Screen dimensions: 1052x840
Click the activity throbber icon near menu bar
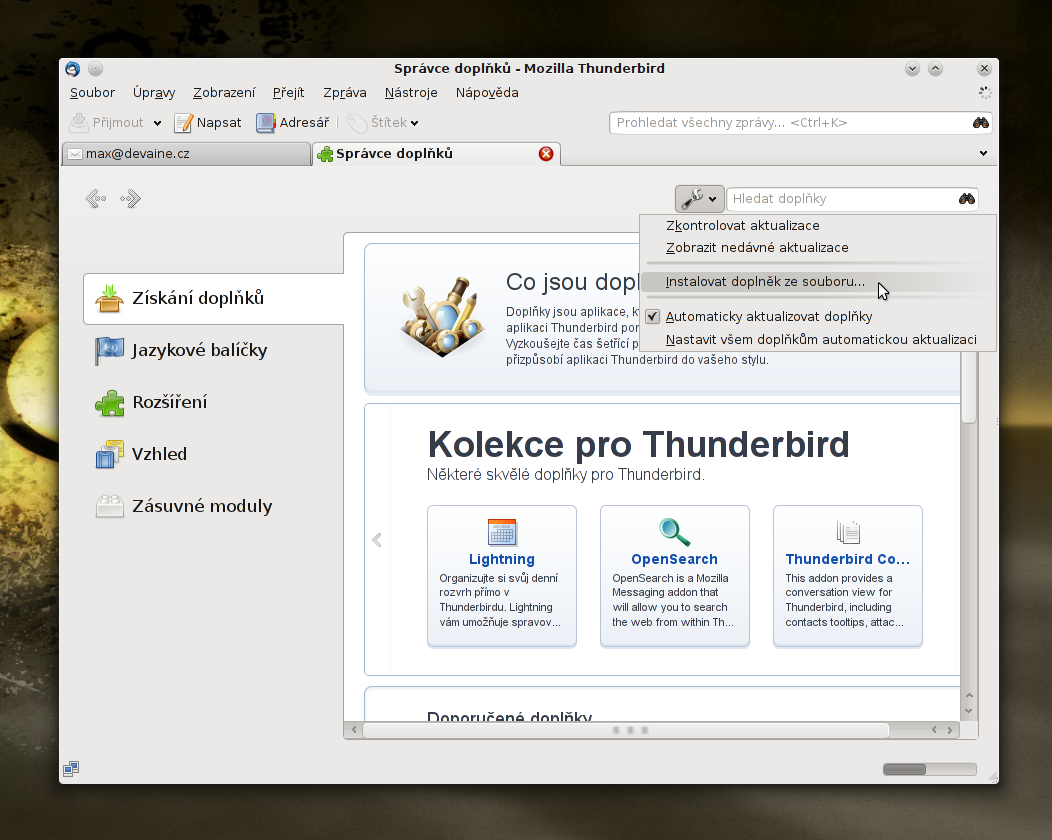click(984, 93)
